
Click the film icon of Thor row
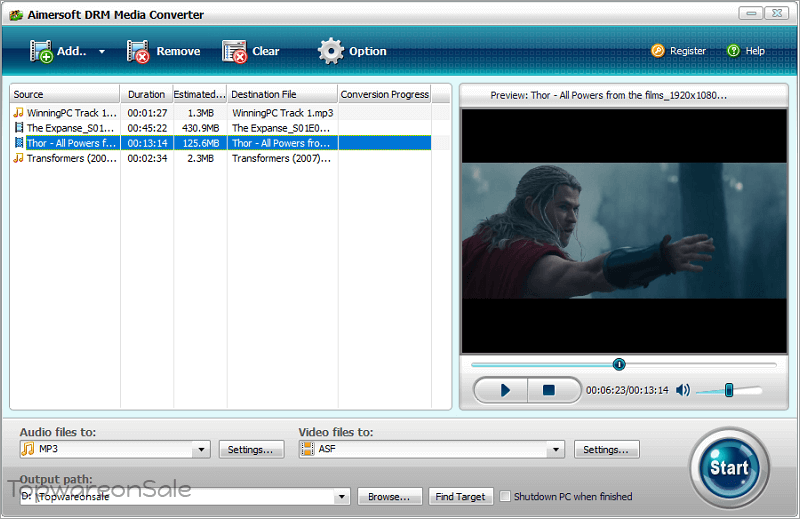(19, 143)
